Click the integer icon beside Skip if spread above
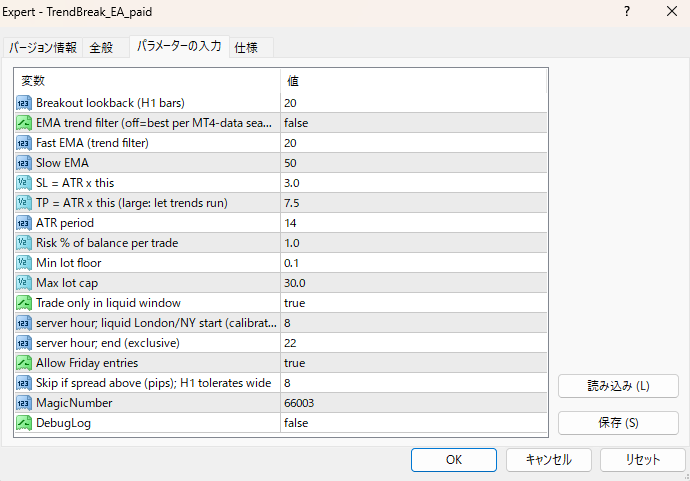 24,383
